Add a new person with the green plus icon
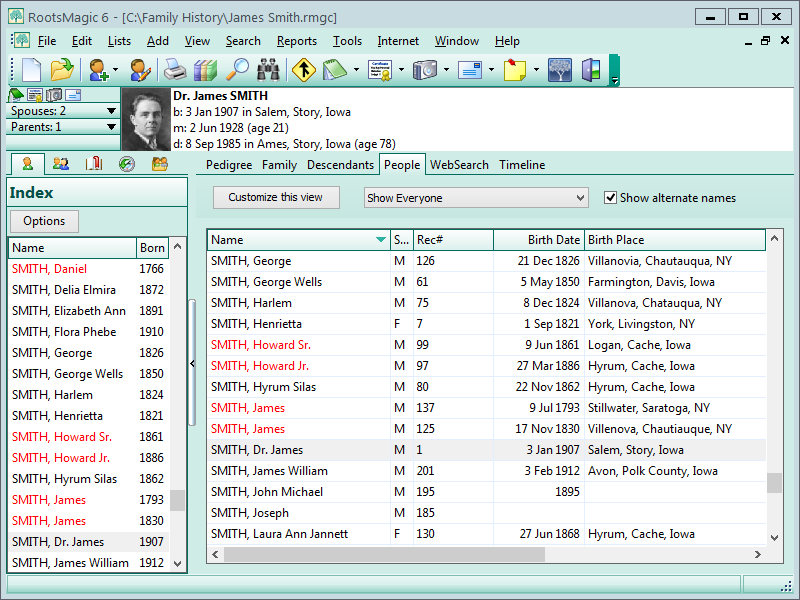800x600 pixels. [x=96, y=70]
